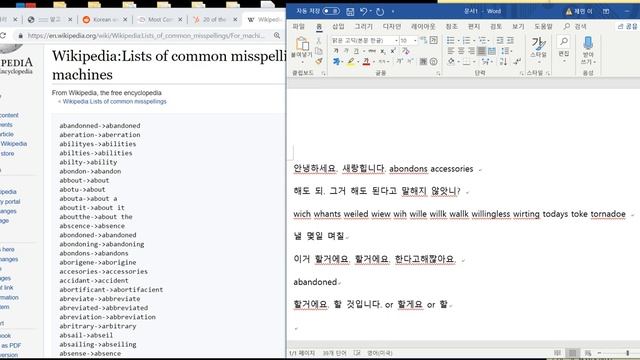The image size is (640, 360).
Task: Toggle underline formatting in Word
Action: (x=356, y=51)
